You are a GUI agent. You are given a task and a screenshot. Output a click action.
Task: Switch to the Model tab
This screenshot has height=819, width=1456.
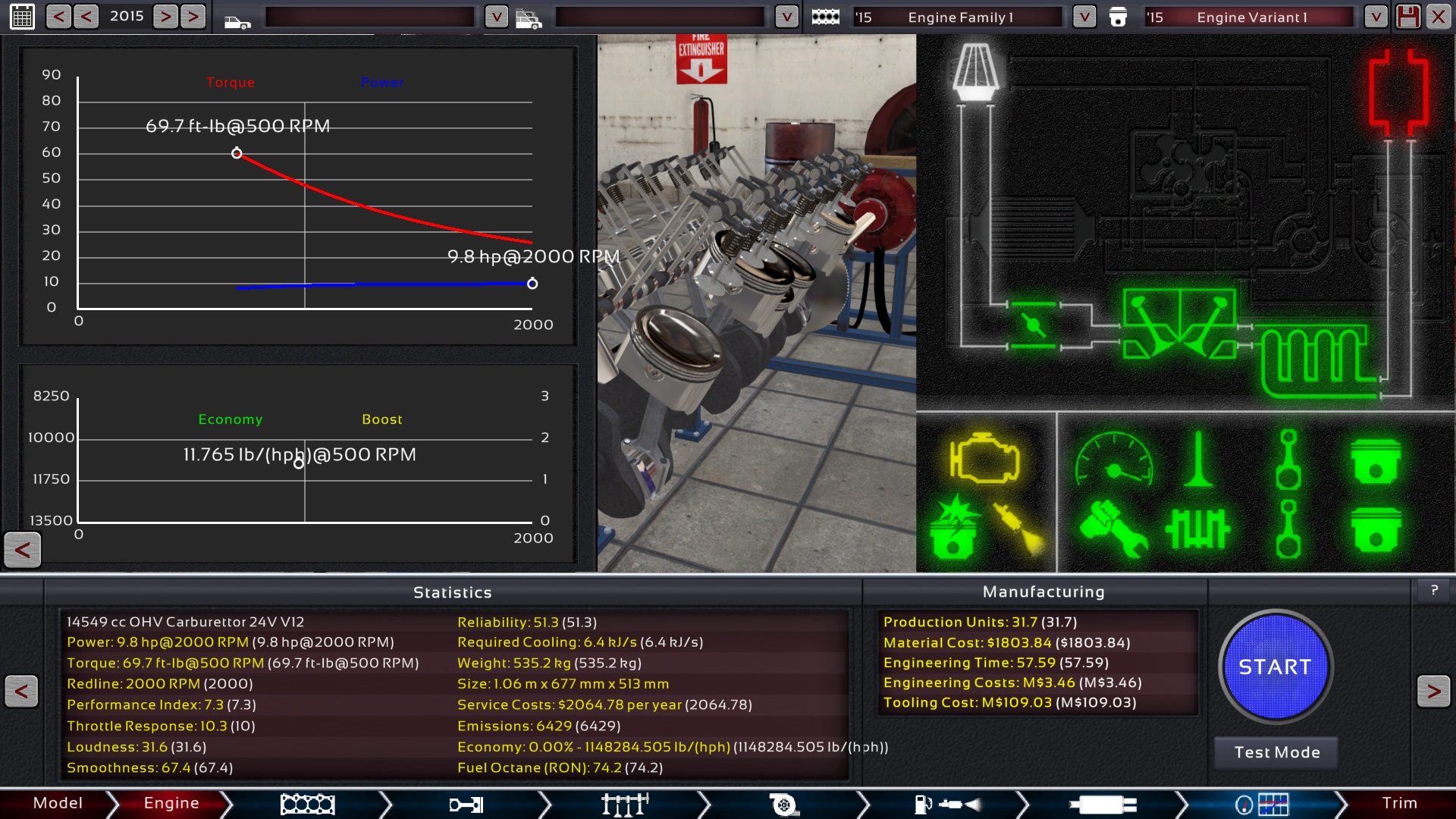(56, 803)
